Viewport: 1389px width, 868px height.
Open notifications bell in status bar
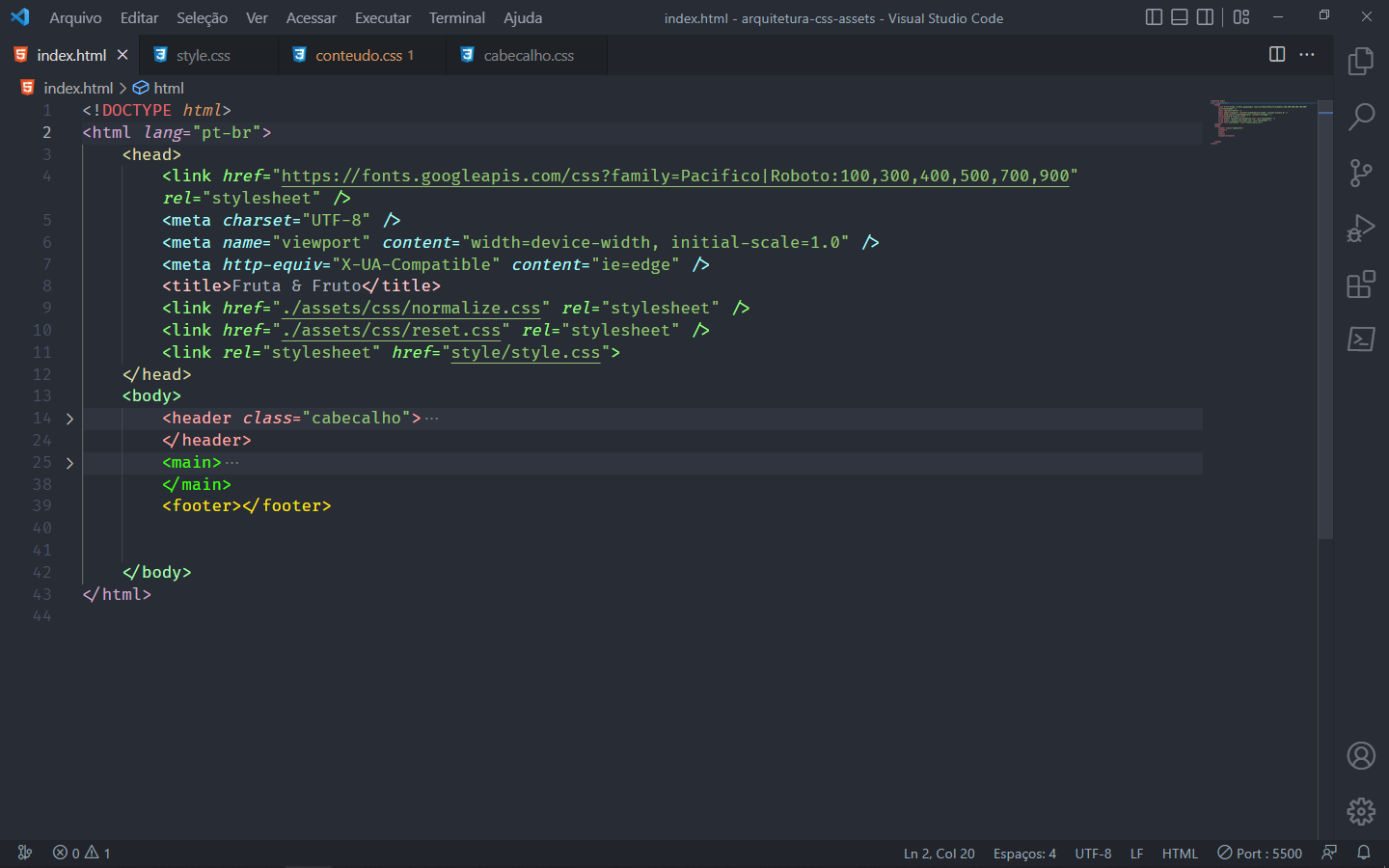(1364, 853)
